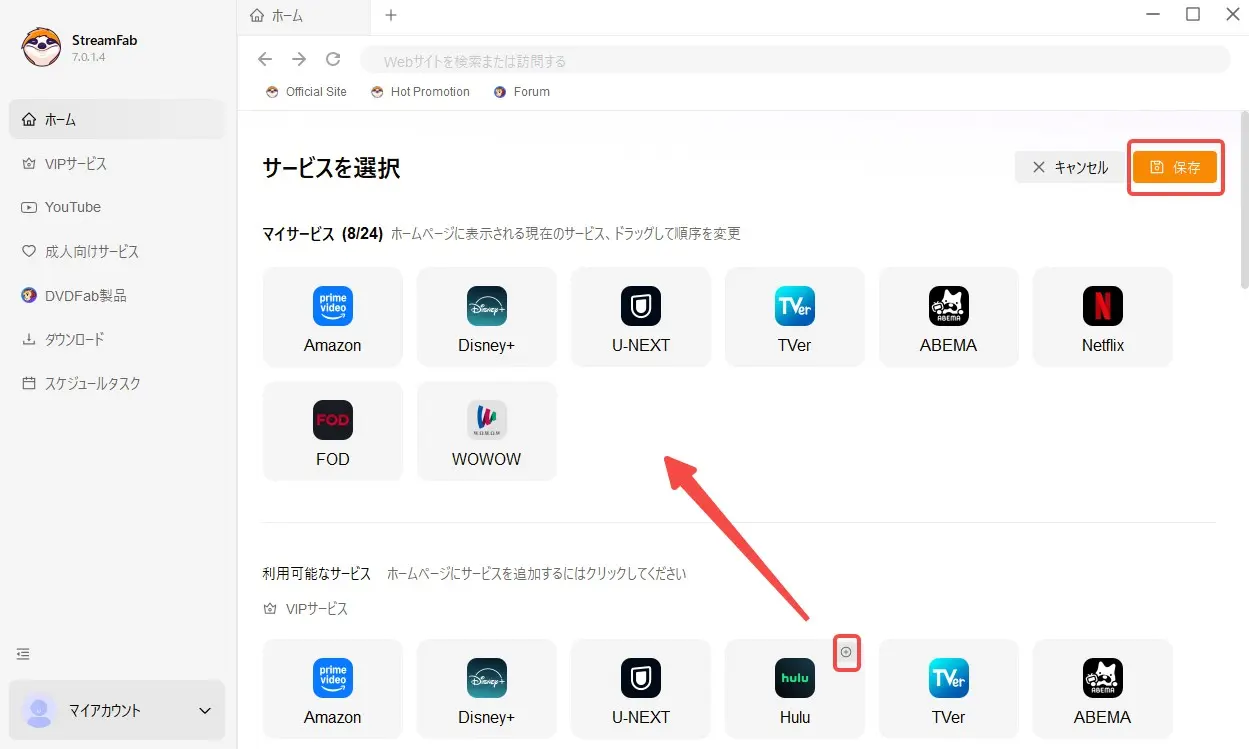The width and height of the screenshot is (1249, 749).
Task: Click the StreamFab sloth logo
Action: 42,46
